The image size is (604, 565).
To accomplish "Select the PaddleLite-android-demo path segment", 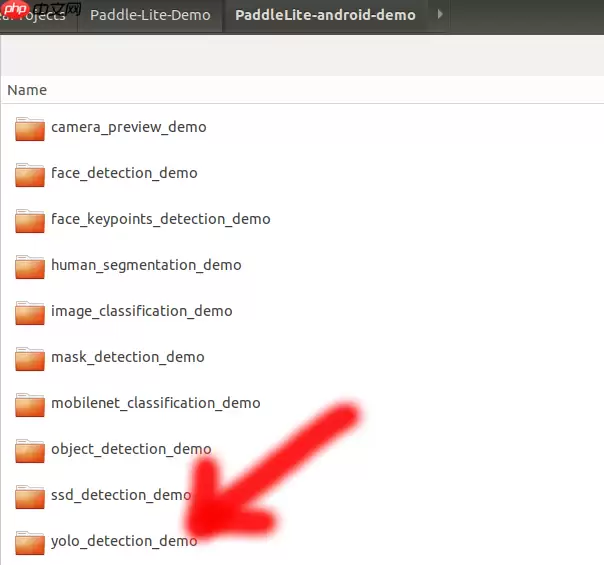I will tap(325, 16).
